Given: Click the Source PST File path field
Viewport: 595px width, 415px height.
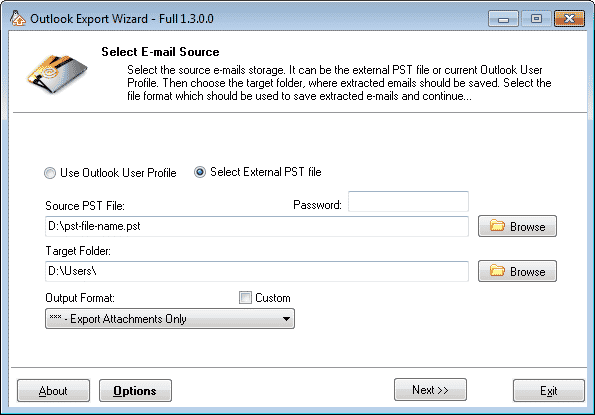Looking at the screenshot, I should pos(257,226).
